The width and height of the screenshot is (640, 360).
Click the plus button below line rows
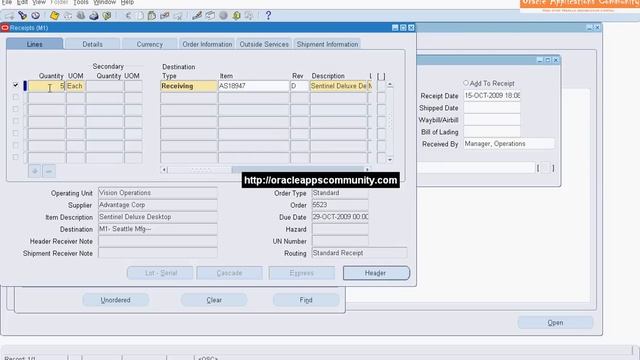(x=35, y=171)
